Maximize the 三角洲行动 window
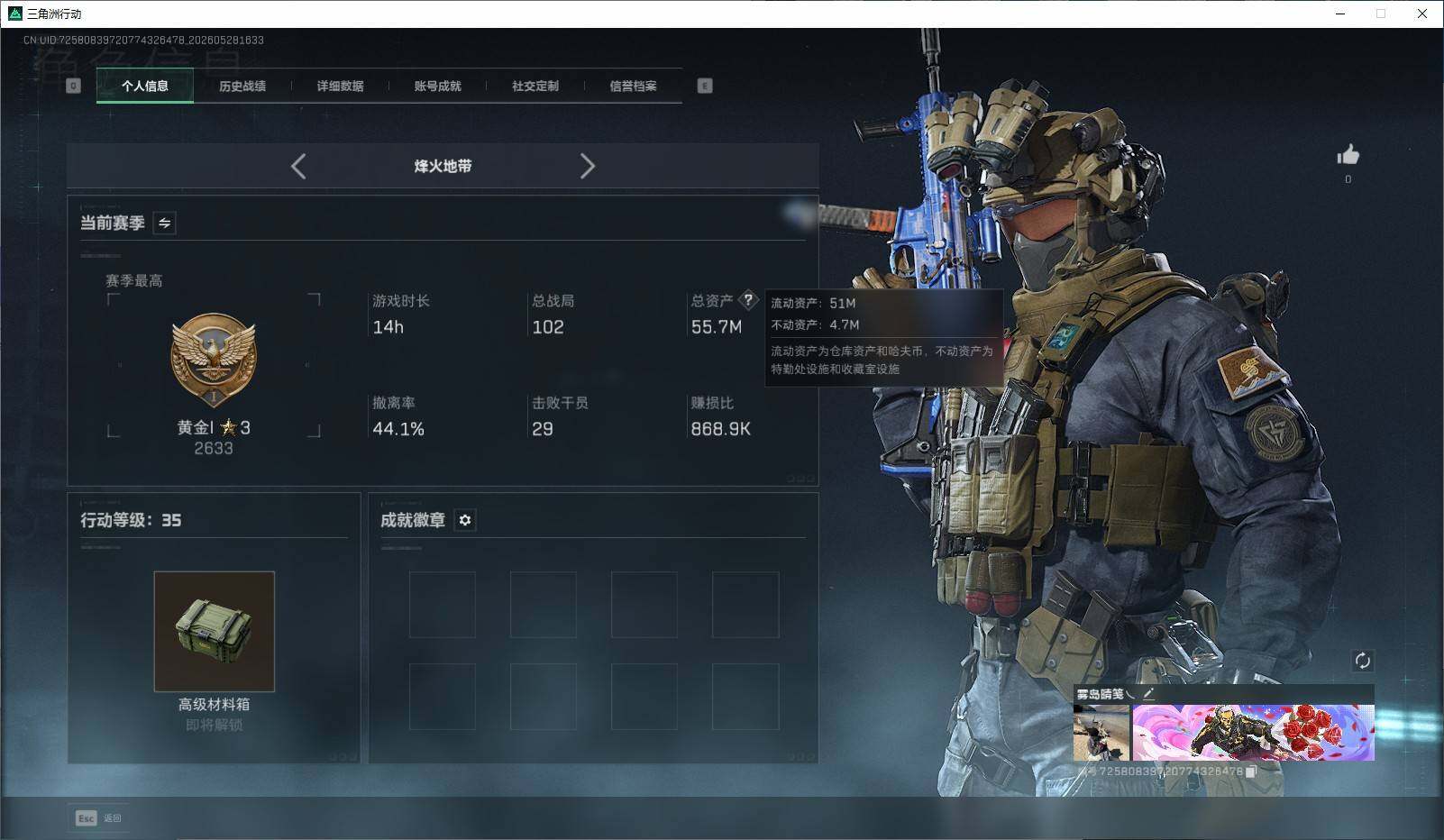Screen dimensions: 1444x840 coord(1381,14)
